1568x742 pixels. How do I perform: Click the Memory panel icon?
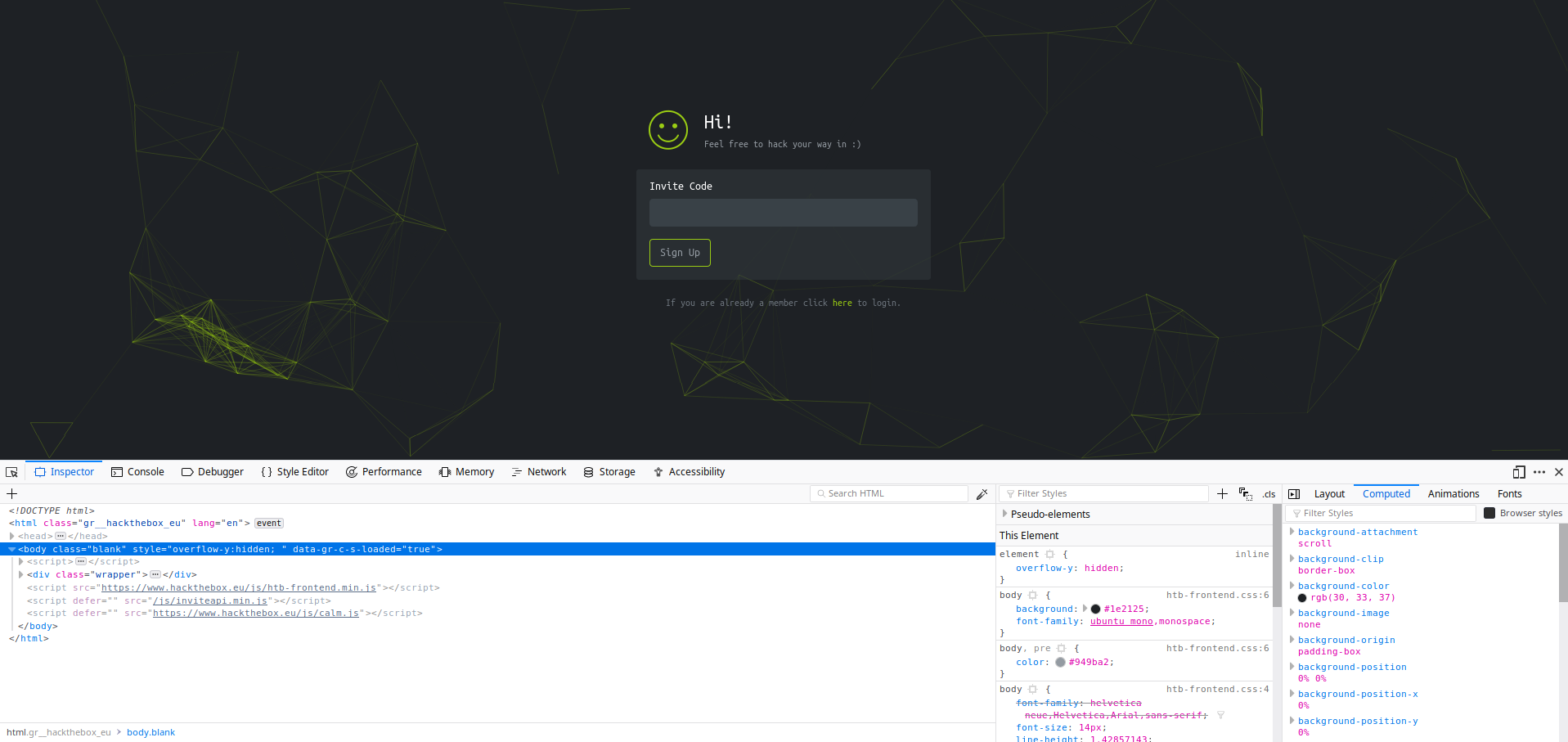[445, 472]
